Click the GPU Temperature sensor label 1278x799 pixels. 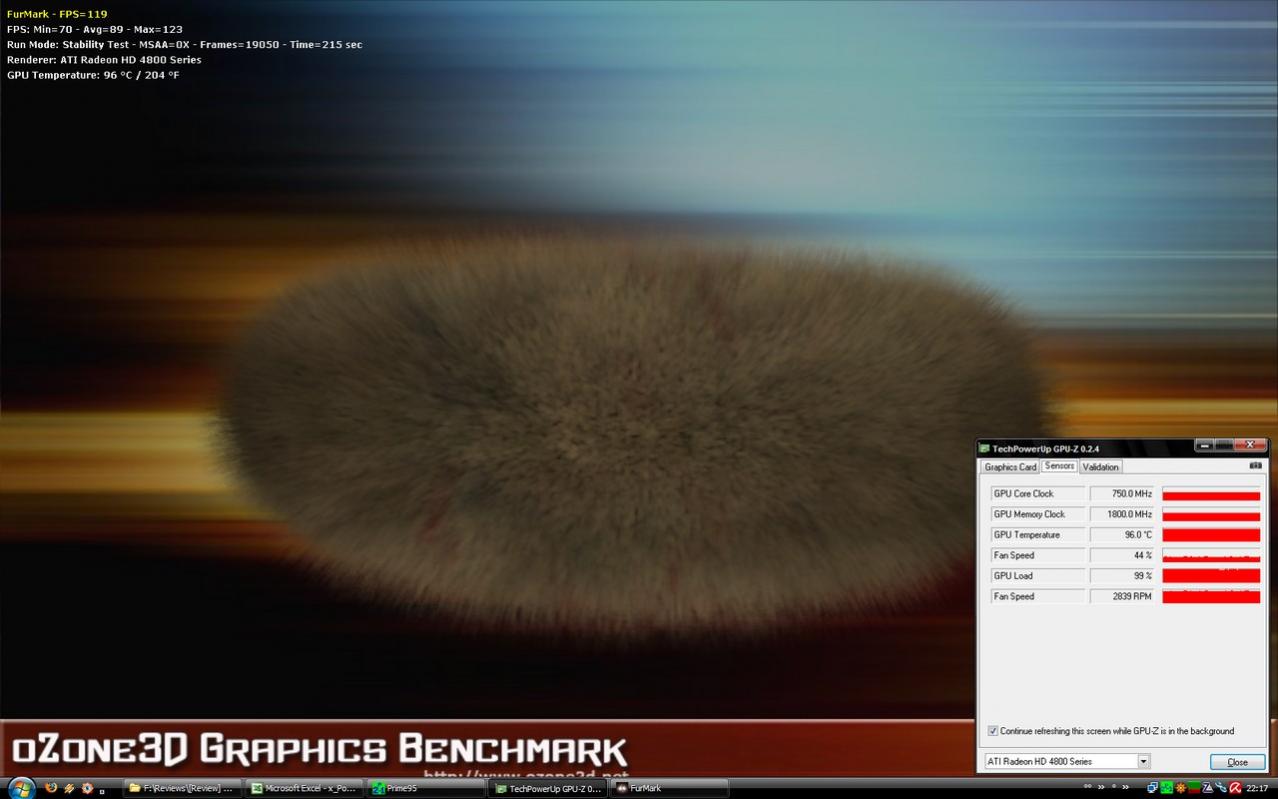(1037, 535)
